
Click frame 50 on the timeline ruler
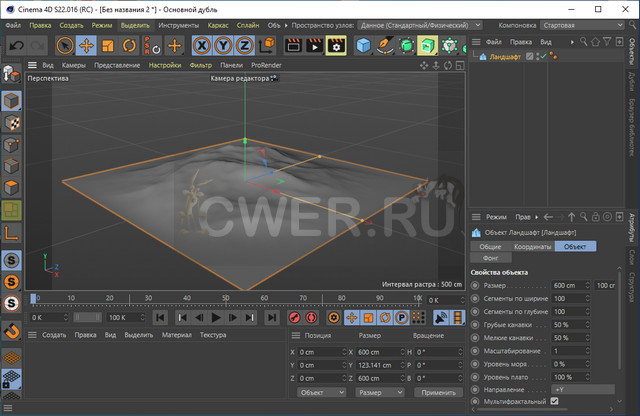[x=226, y=298]
